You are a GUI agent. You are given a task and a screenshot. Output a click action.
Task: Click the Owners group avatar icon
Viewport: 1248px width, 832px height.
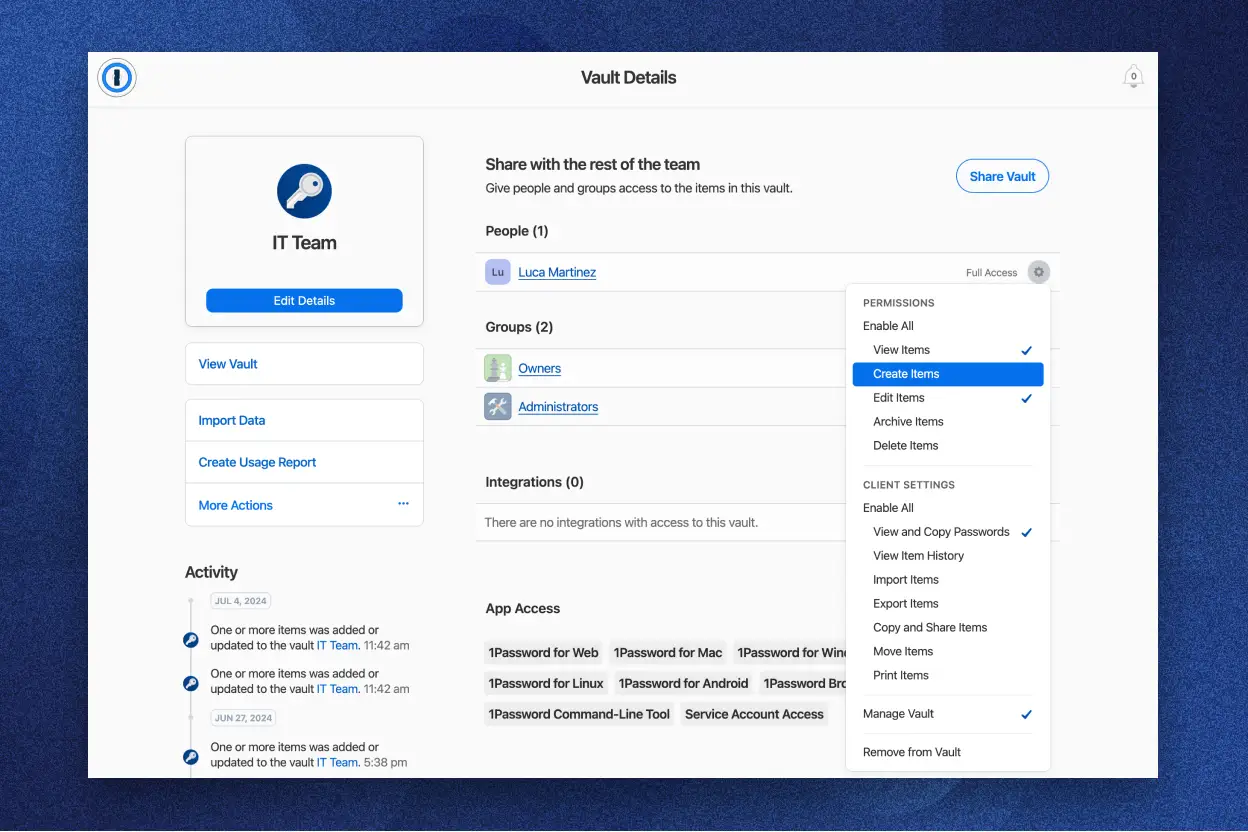(x=497, y=368)
